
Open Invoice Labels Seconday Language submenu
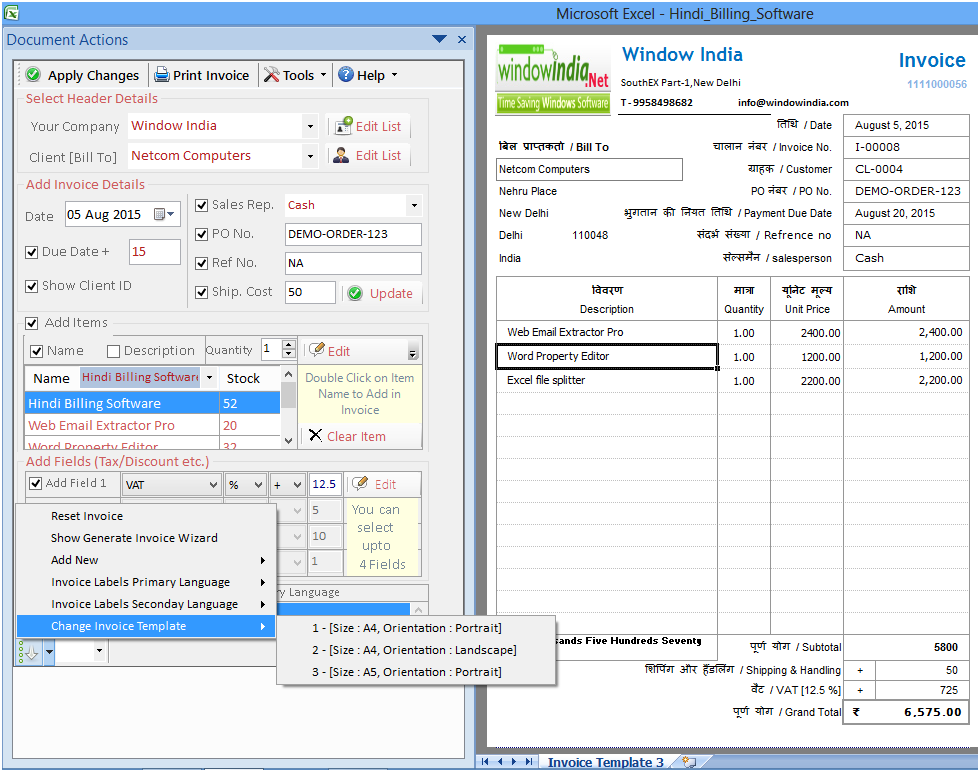click(146, 604)
